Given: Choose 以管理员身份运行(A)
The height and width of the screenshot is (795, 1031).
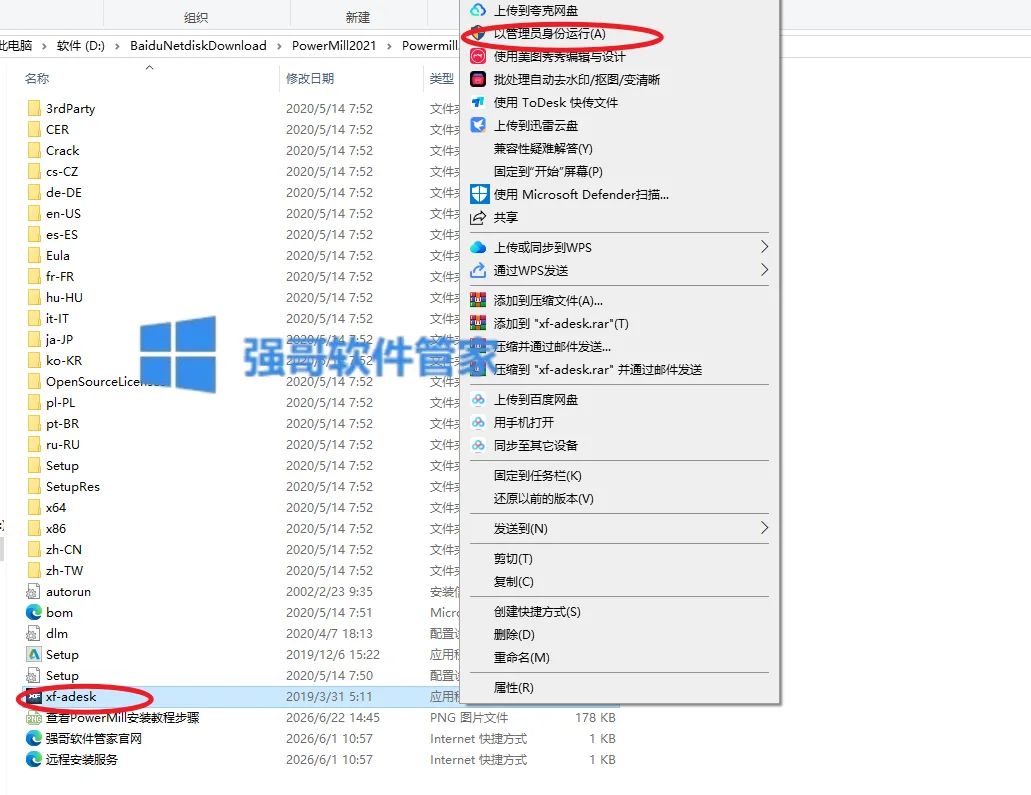Looking at the screenshot, I should (x=550, y=34).
